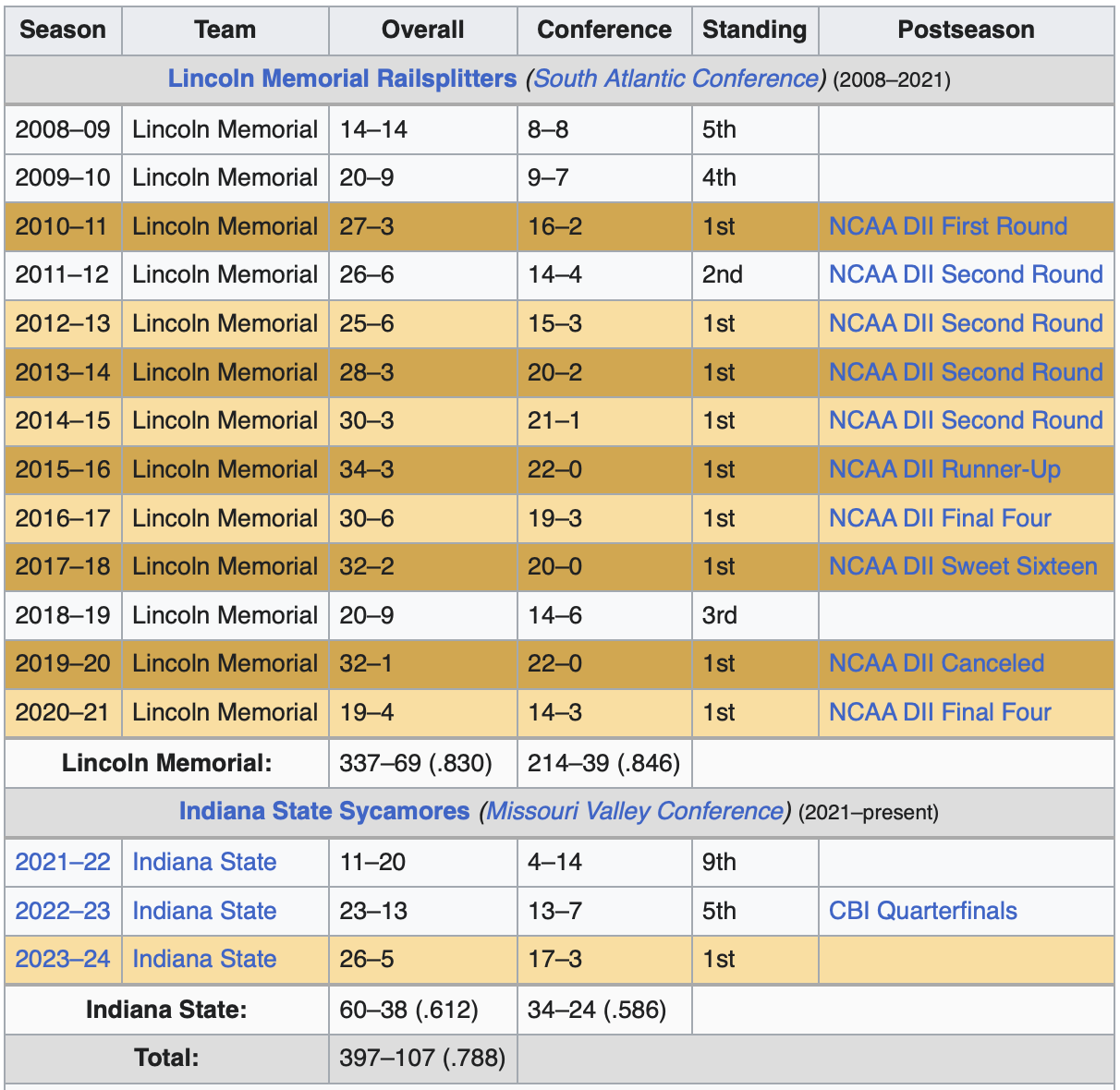1120x1090 pixels.
Task: Click the 20–0 conference record cell
Action: coord(604,566)
